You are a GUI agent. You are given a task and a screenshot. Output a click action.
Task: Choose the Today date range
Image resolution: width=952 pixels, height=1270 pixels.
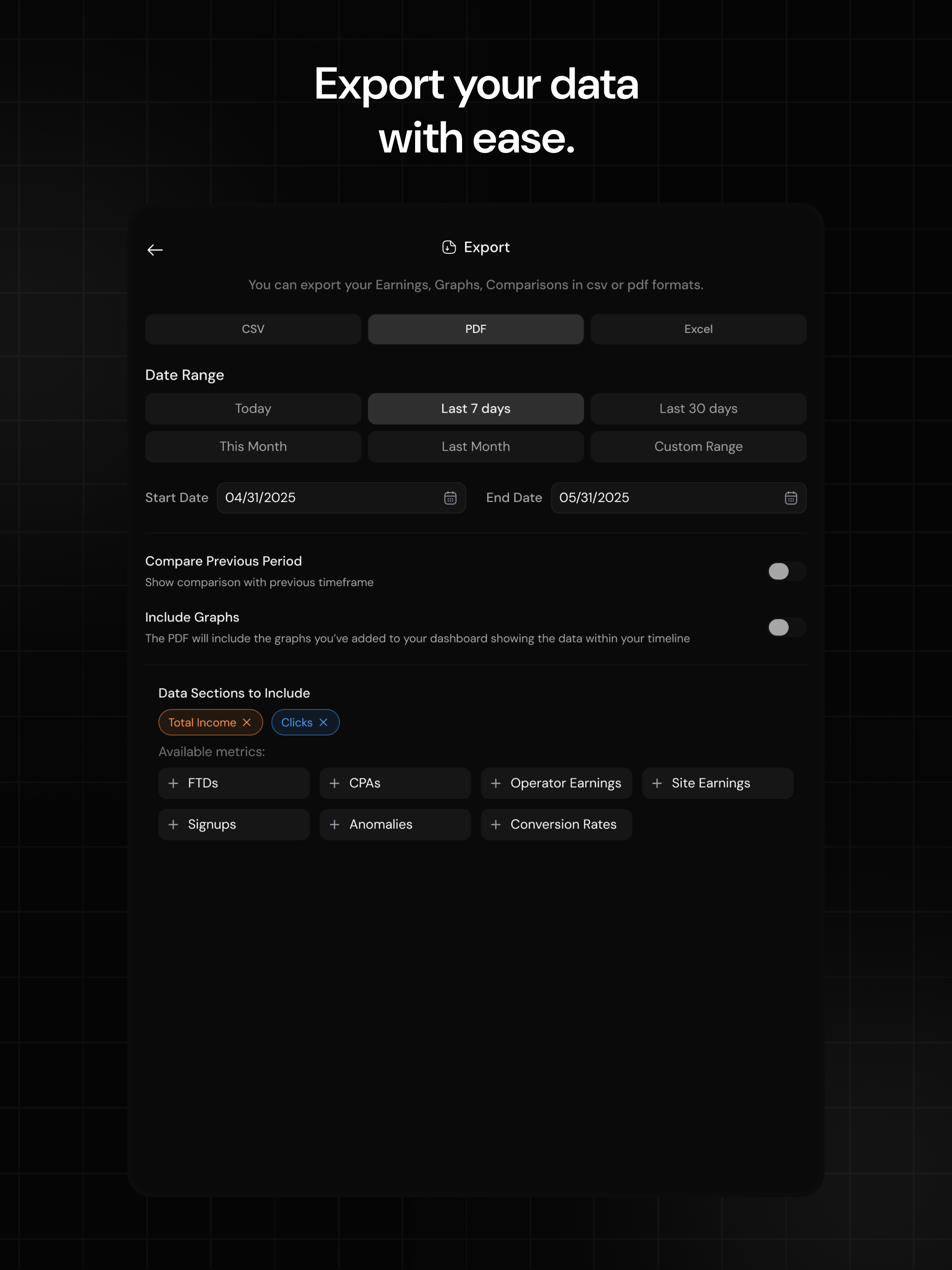(252, 409)
